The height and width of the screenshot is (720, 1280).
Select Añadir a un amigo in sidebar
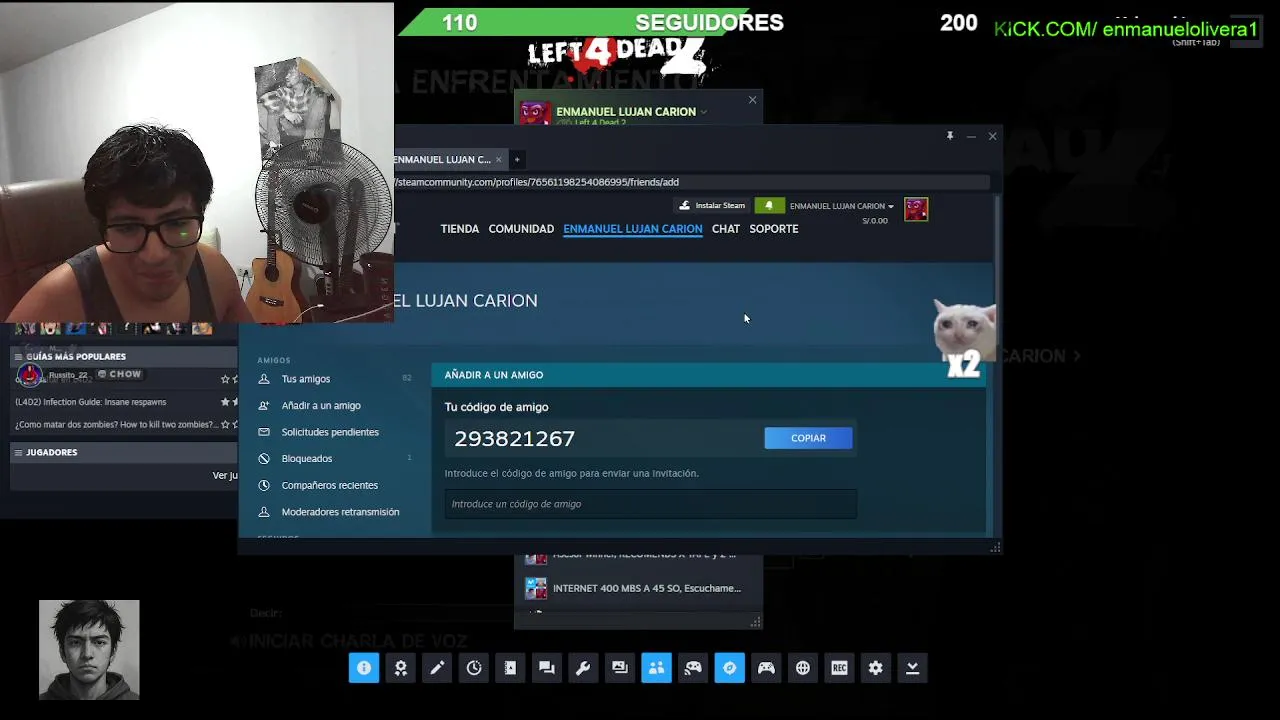(321, 406)
